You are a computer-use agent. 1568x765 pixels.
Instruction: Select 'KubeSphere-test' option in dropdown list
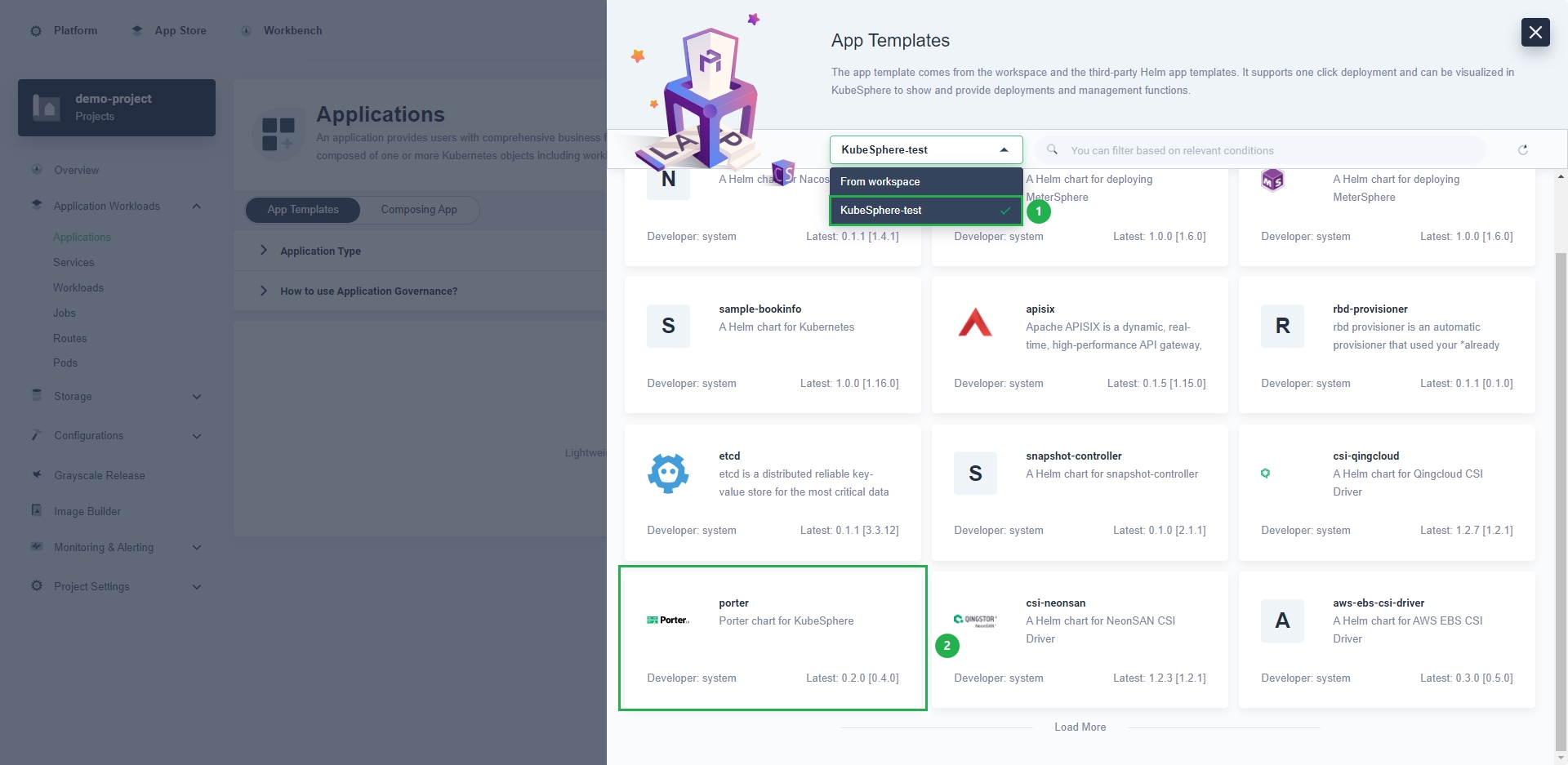(926, 210)
